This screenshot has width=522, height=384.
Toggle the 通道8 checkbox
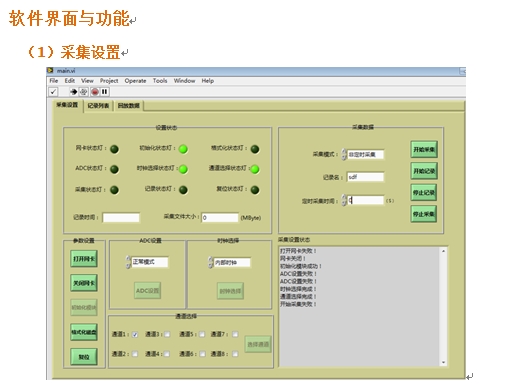(x=235, y=354)
